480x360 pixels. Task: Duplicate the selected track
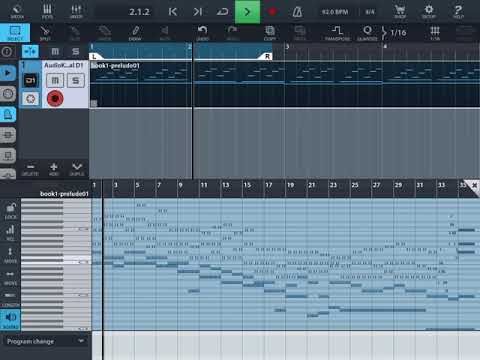coord(77,169)
